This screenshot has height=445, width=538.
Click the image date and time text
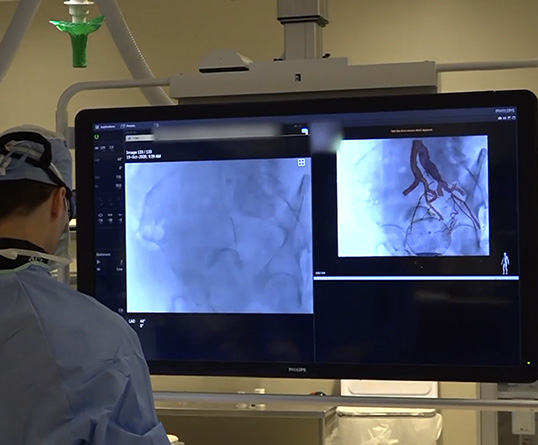[143, 156]
